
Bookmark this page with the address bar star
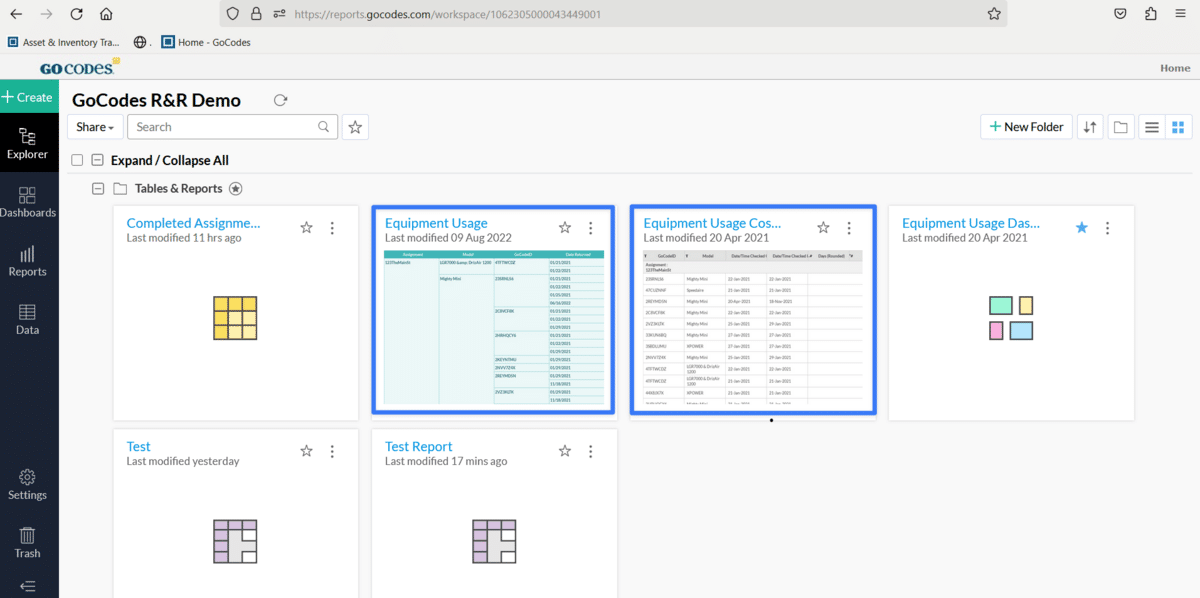pyautogui.click(x=994, y=14)
